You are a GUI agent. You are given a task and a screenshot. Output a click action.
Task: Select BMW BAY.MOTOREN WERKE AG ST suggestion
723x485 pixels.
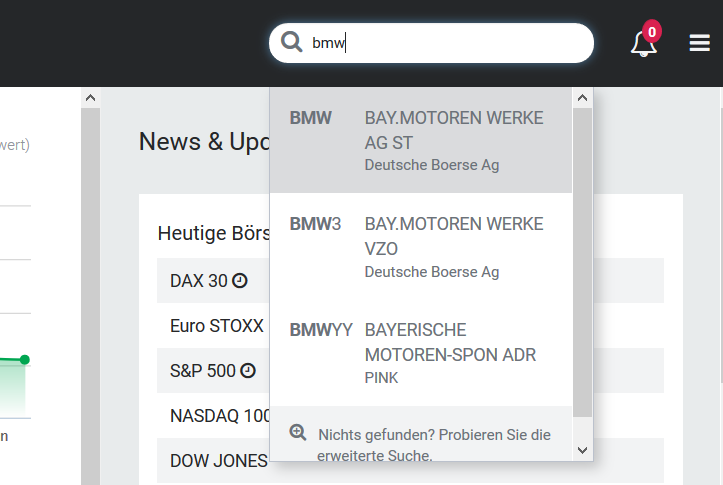tap(421, 141)
